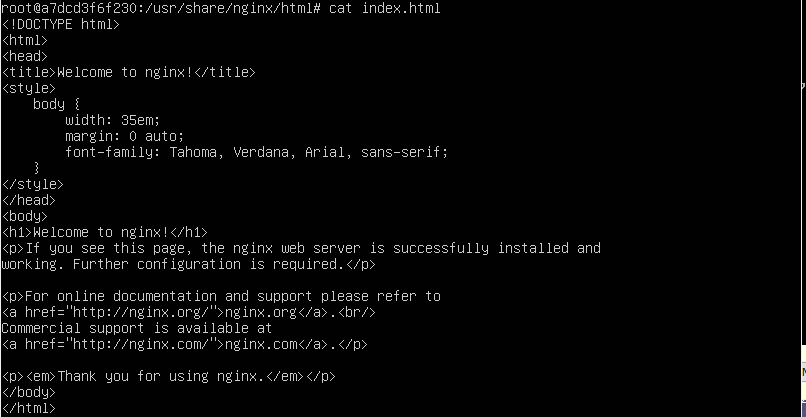Click the <h1>Welcome to nginx!</h1> line
Image resolution: width=806 pixels, height=417 pixels.
click(105, 232)
